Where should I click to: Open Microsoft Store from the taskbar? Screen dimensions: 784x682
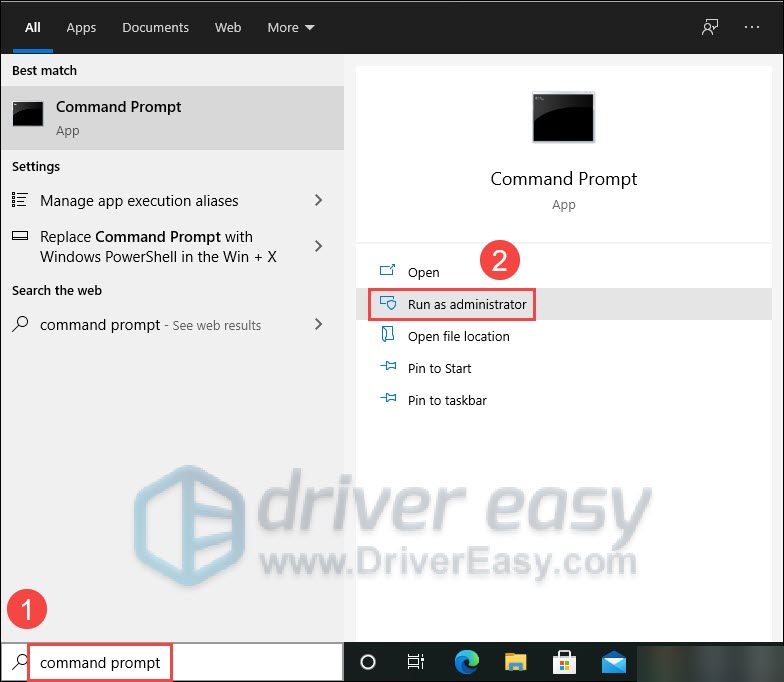point(564,662)
